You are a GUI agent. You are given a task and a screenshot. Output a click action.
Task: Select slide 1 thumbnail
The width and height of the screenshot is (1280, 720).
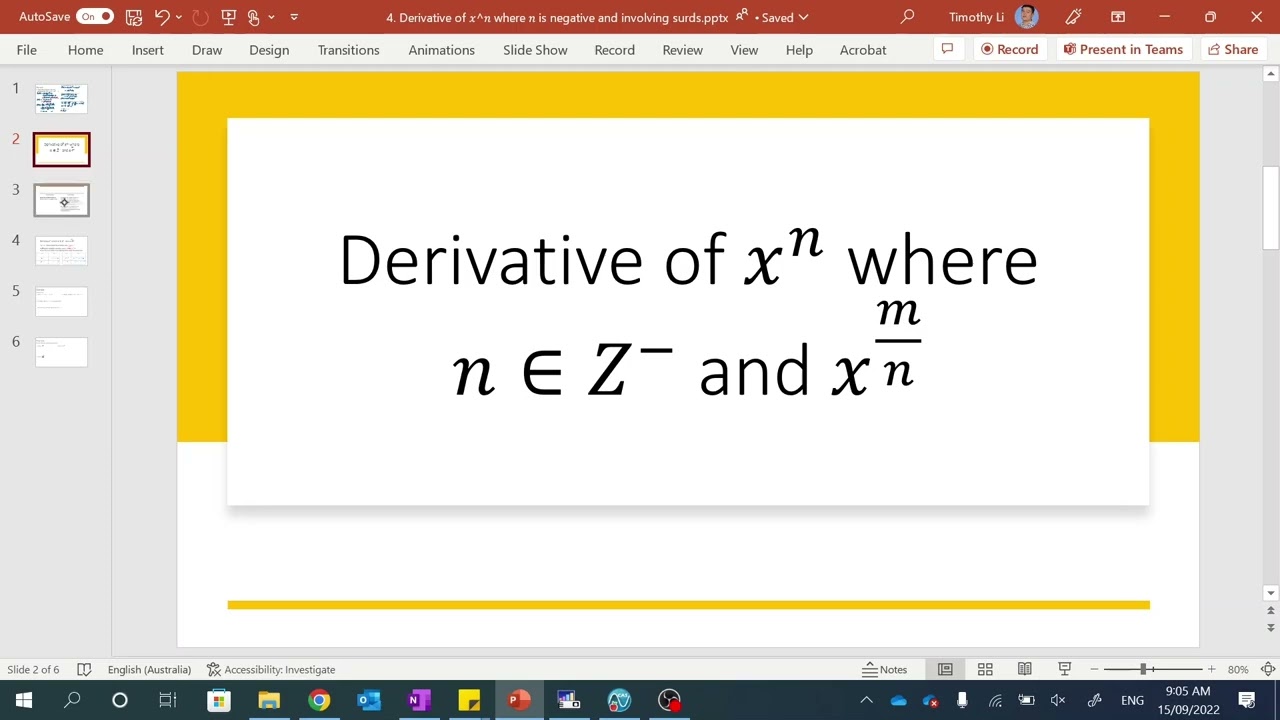[x=61, y=98]
